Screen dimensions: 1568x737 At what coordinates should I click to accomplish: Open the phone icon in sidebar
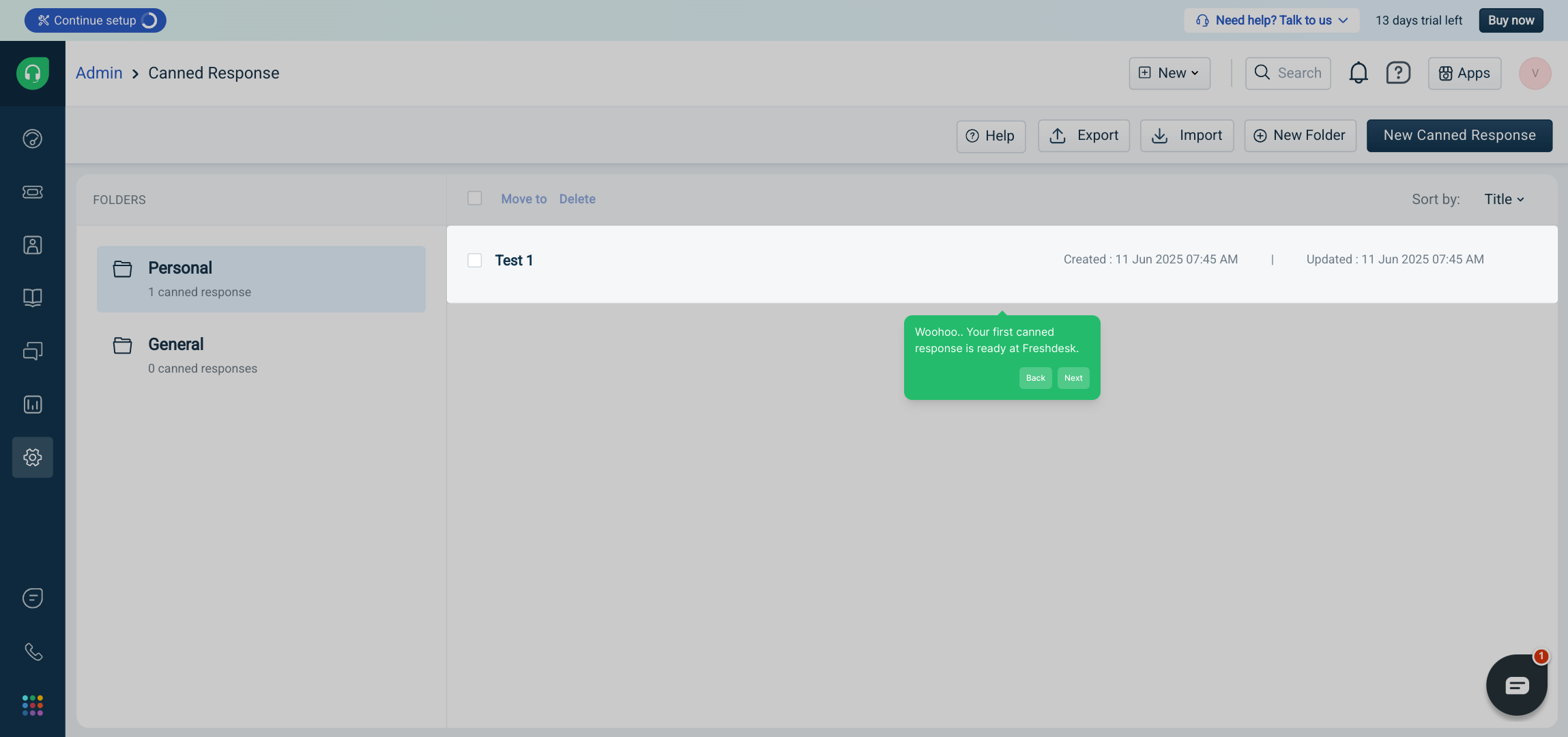pos(33,652)
